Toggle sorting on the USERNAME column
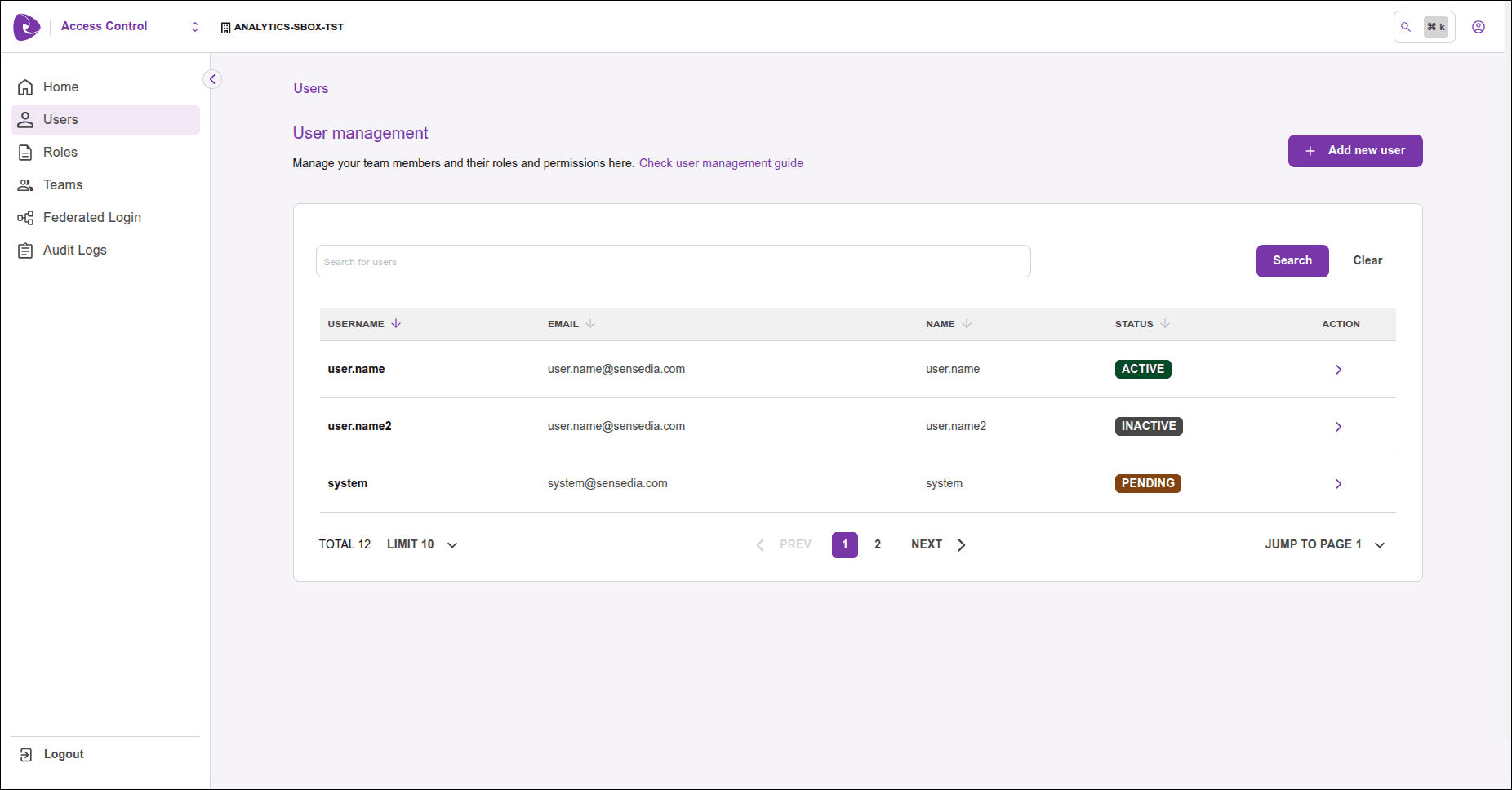 (396, 323)
